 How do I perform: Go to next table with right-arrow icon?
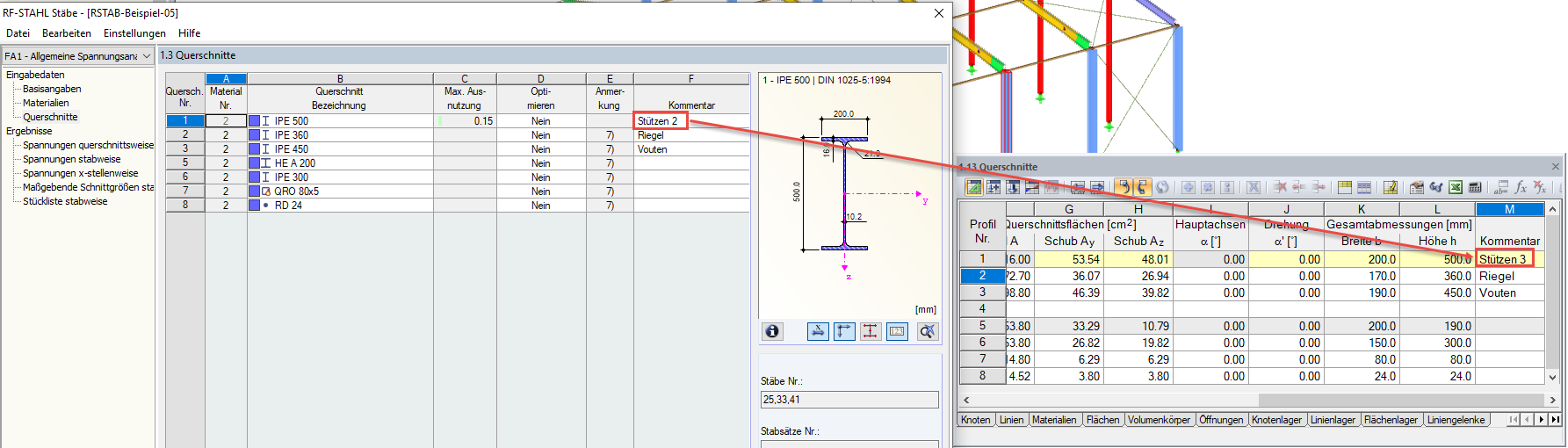(x=1097, y=187)
